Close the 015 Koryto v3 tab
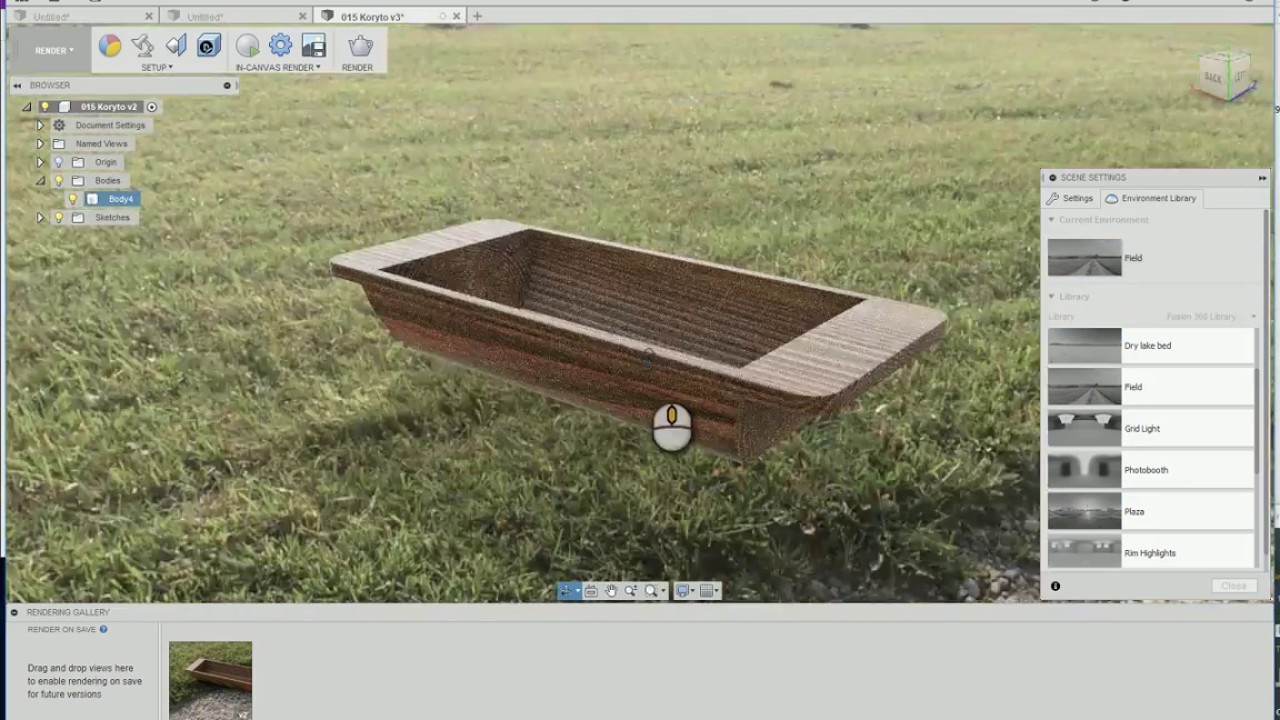 457,16
